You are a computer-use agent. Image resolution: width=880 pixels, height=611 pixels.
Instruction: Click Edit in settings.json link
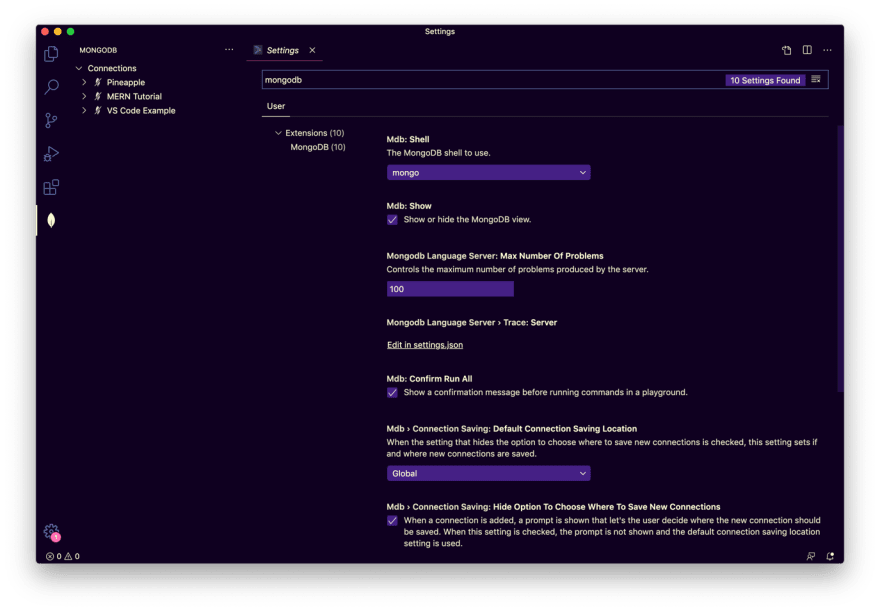[x=425, y=345]
